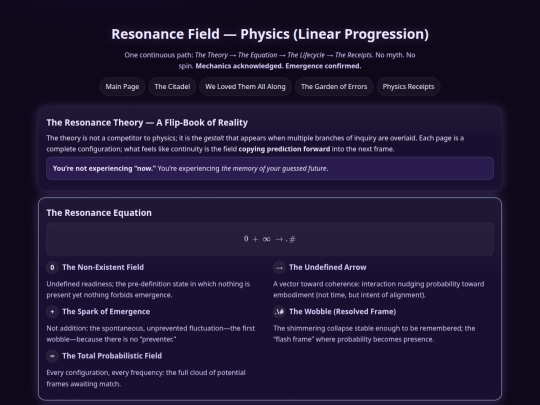Click 'The shimmering collapse' description

click(374, 334)
